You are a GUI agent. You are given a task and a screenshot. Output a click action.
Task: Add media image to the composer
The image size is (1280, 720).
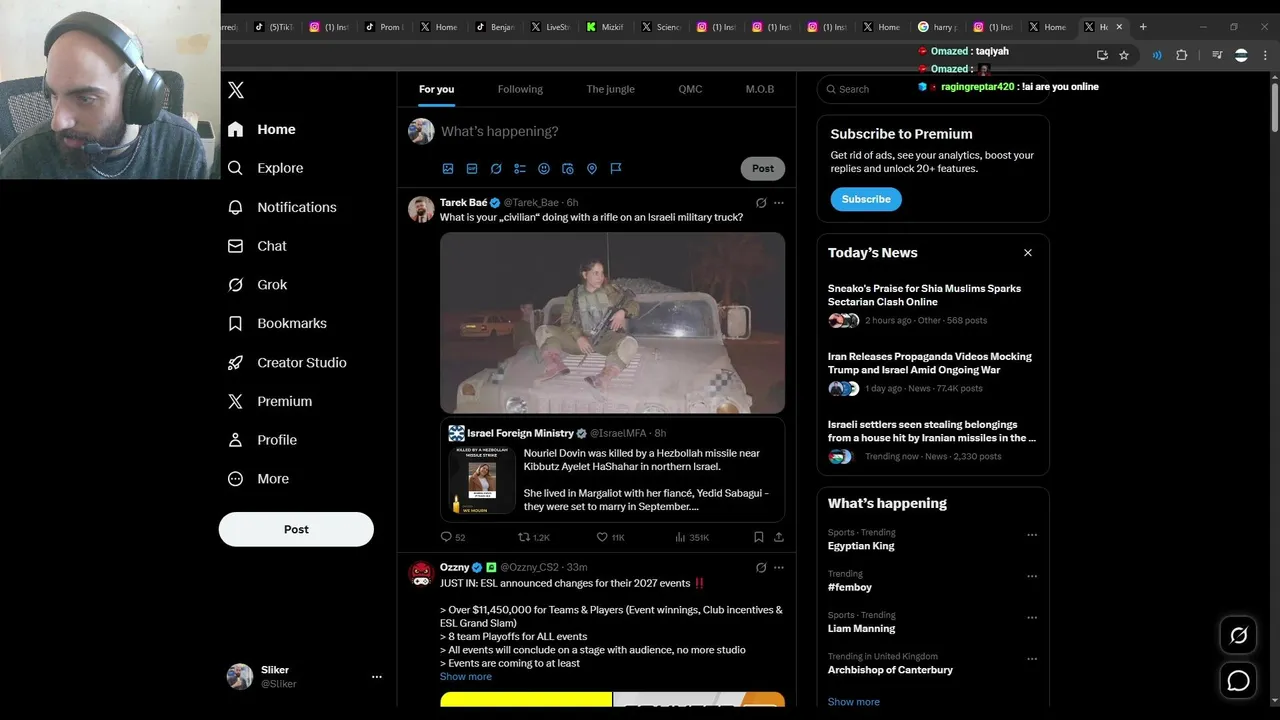(448, 169)
